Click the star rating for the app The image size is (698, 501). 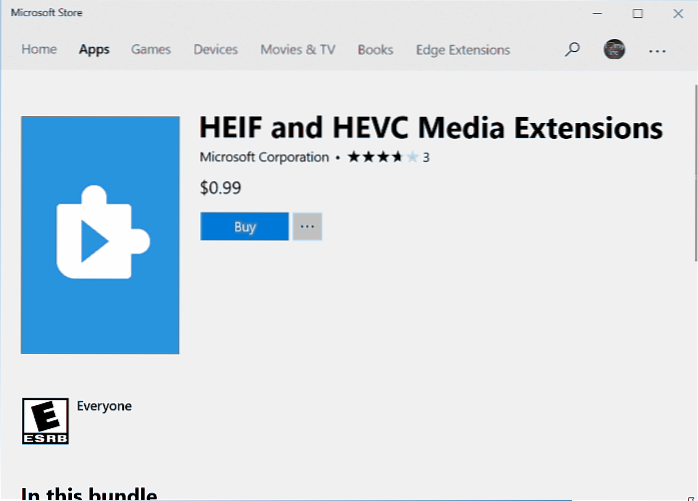381,157
